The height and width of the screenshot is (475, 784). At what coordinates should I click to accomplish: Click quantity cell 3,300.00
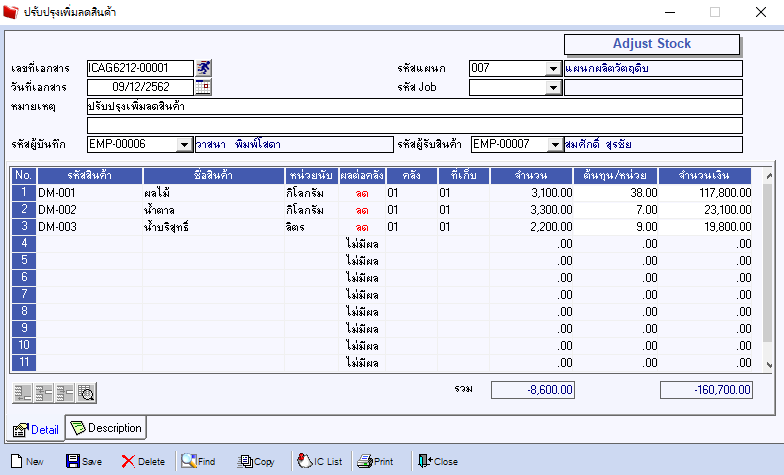532,210
